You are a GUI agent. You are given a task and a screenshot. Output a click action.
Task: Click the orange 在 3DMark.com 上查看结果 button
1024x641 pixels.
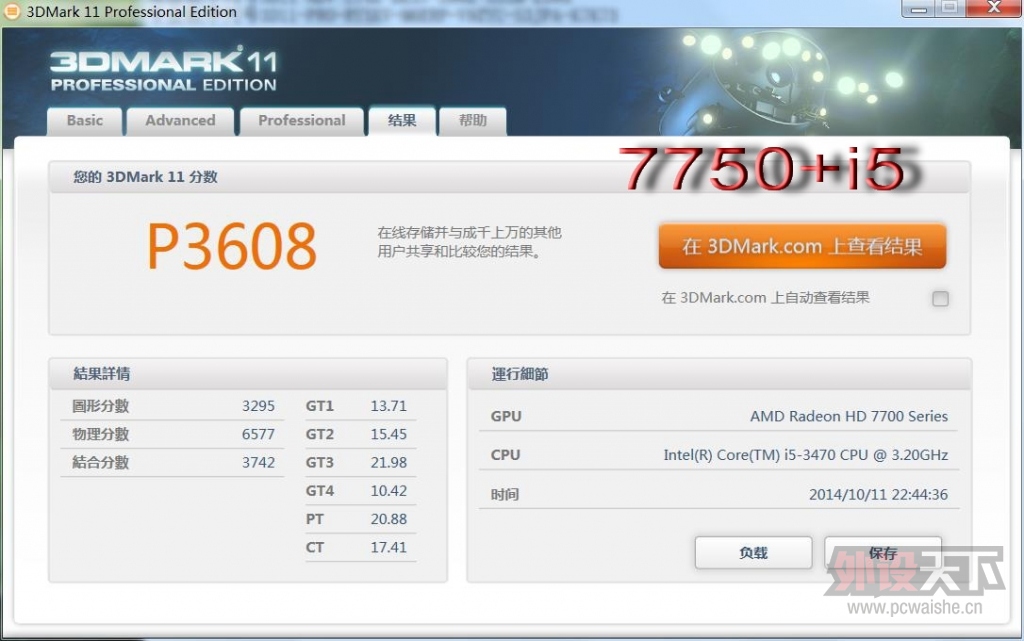click(x=802, y=246)
